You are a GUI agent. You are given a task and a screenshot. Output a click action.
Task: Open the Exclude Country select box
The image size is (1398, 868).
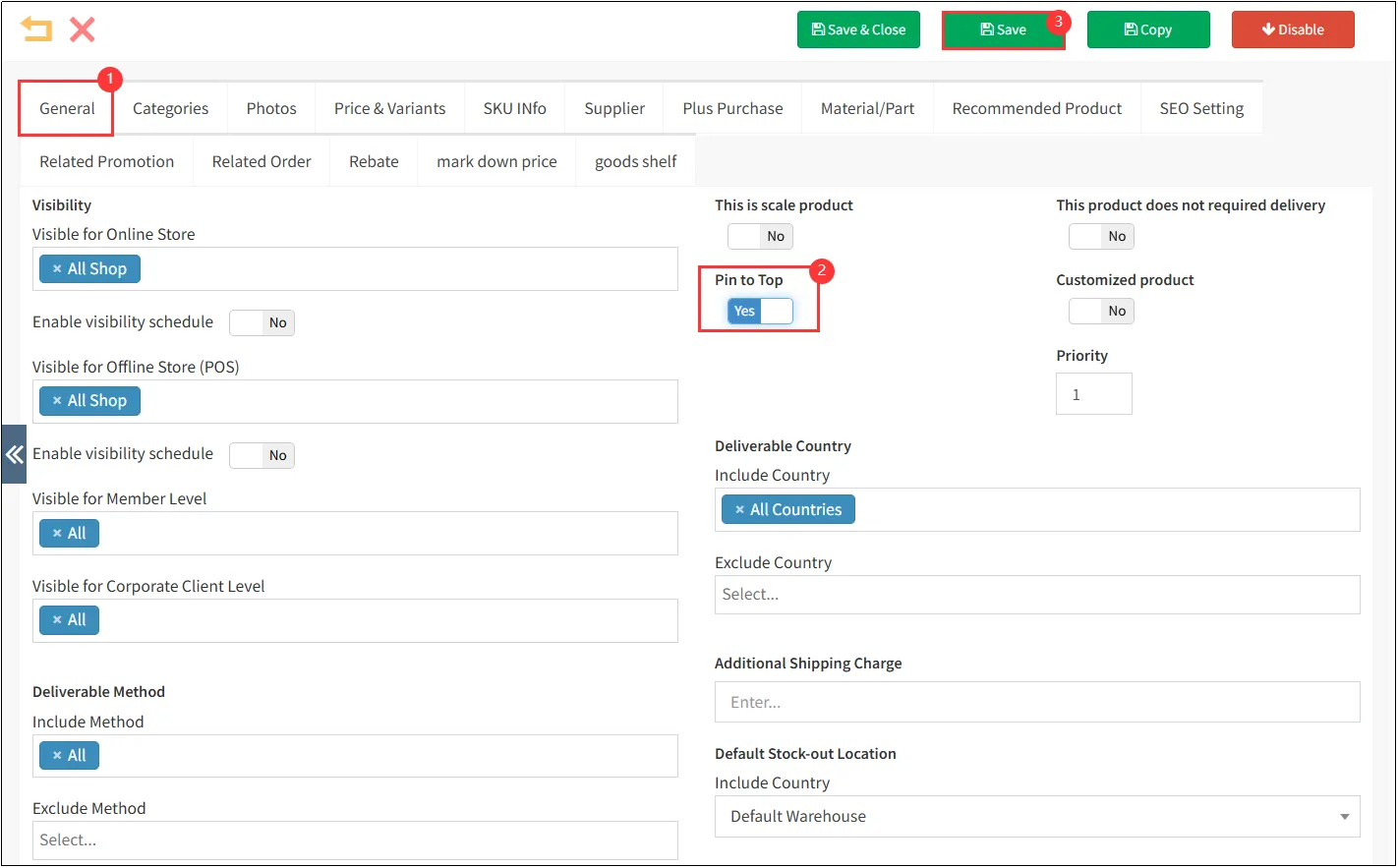point(1036,595)
